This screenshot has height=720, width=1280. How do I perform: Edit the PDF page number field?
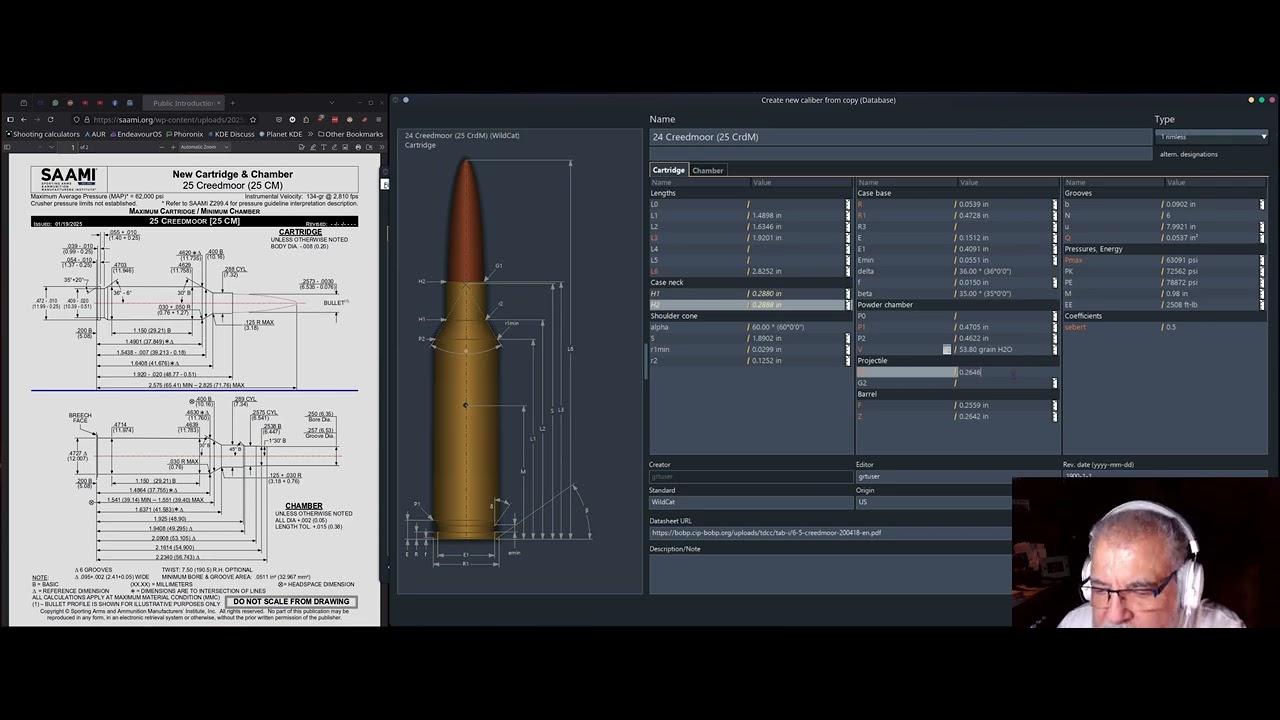click(x=68, y=147)
